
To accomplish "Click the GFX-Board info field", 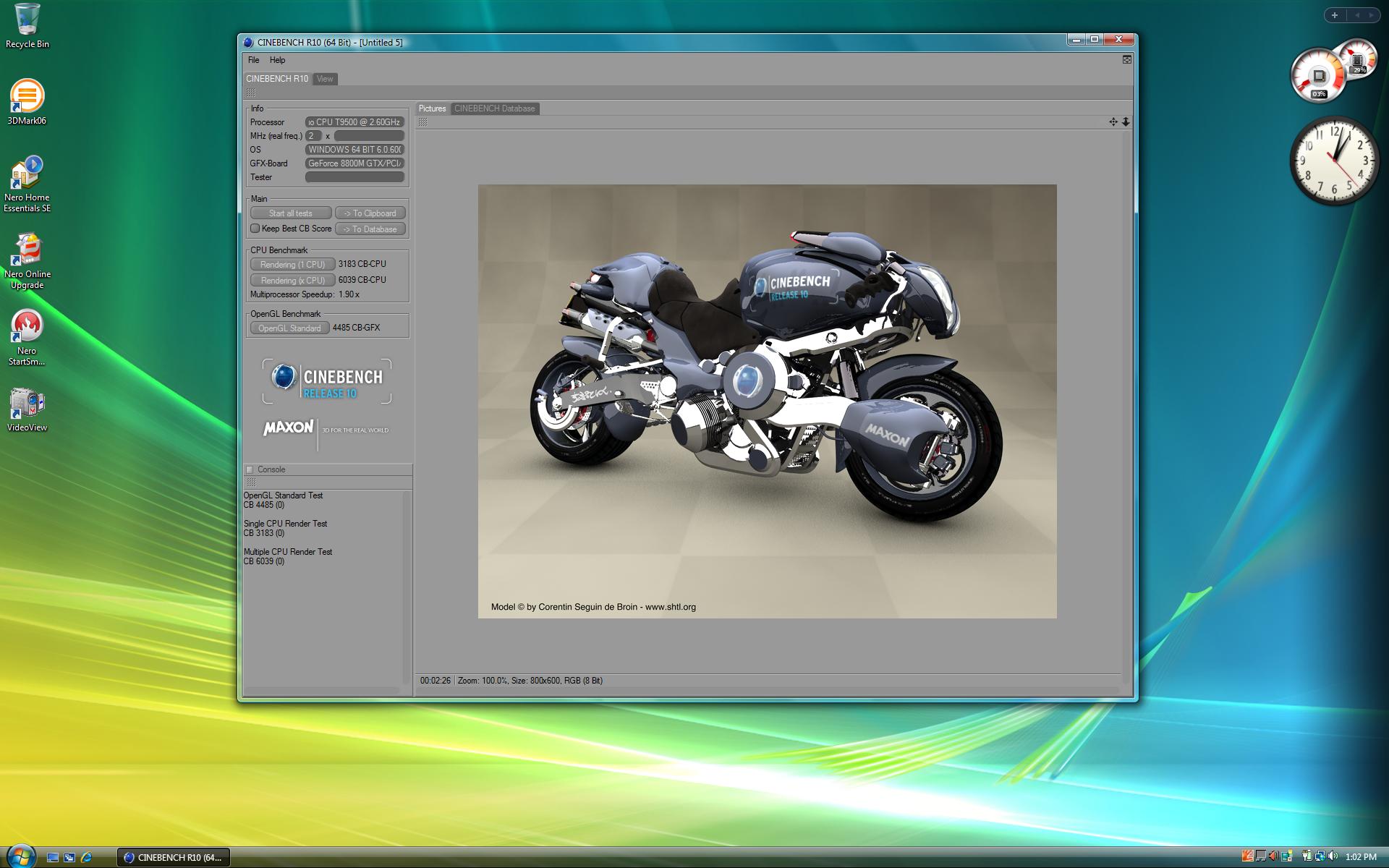I will tap(354, 163).
